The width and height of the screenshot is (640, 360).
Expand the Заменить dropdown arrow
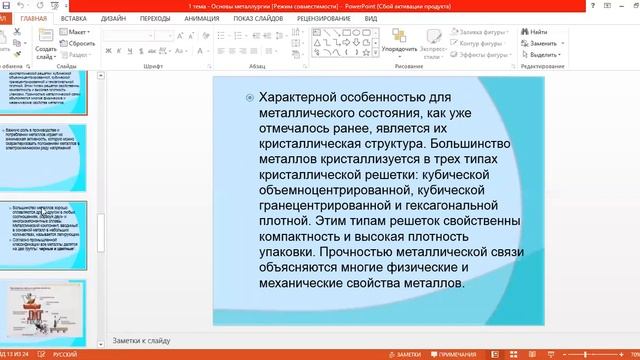tap(563, 43)
